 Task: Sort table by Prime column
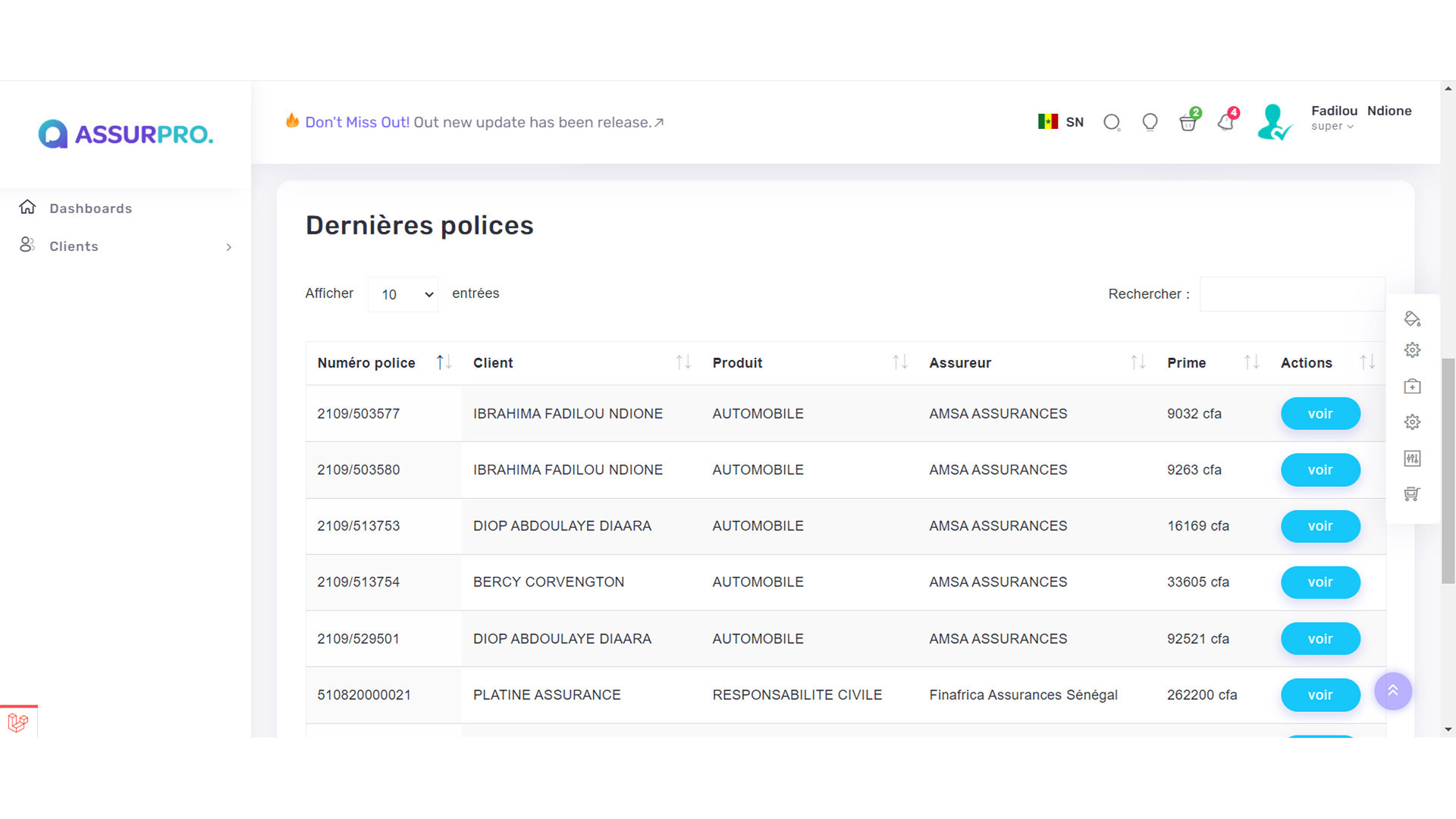tap(1212, 363)
